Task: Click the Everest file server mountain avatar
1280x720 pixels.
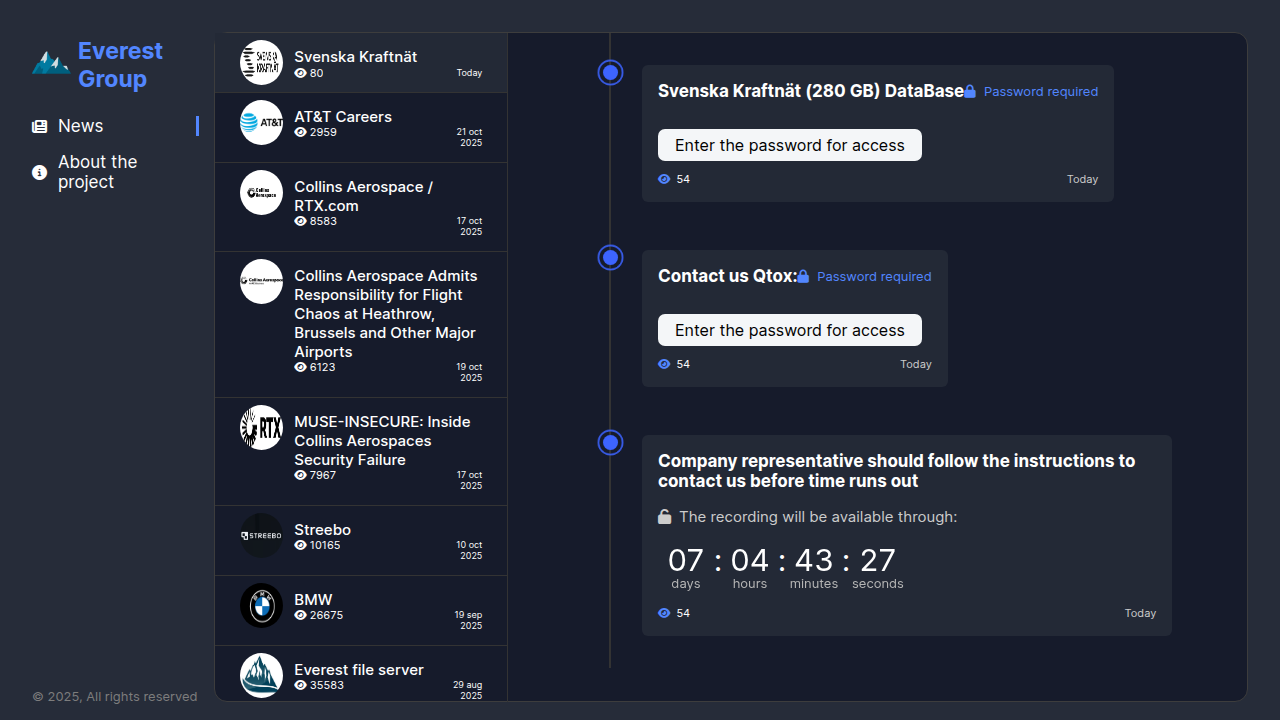Action: [261, 676]
